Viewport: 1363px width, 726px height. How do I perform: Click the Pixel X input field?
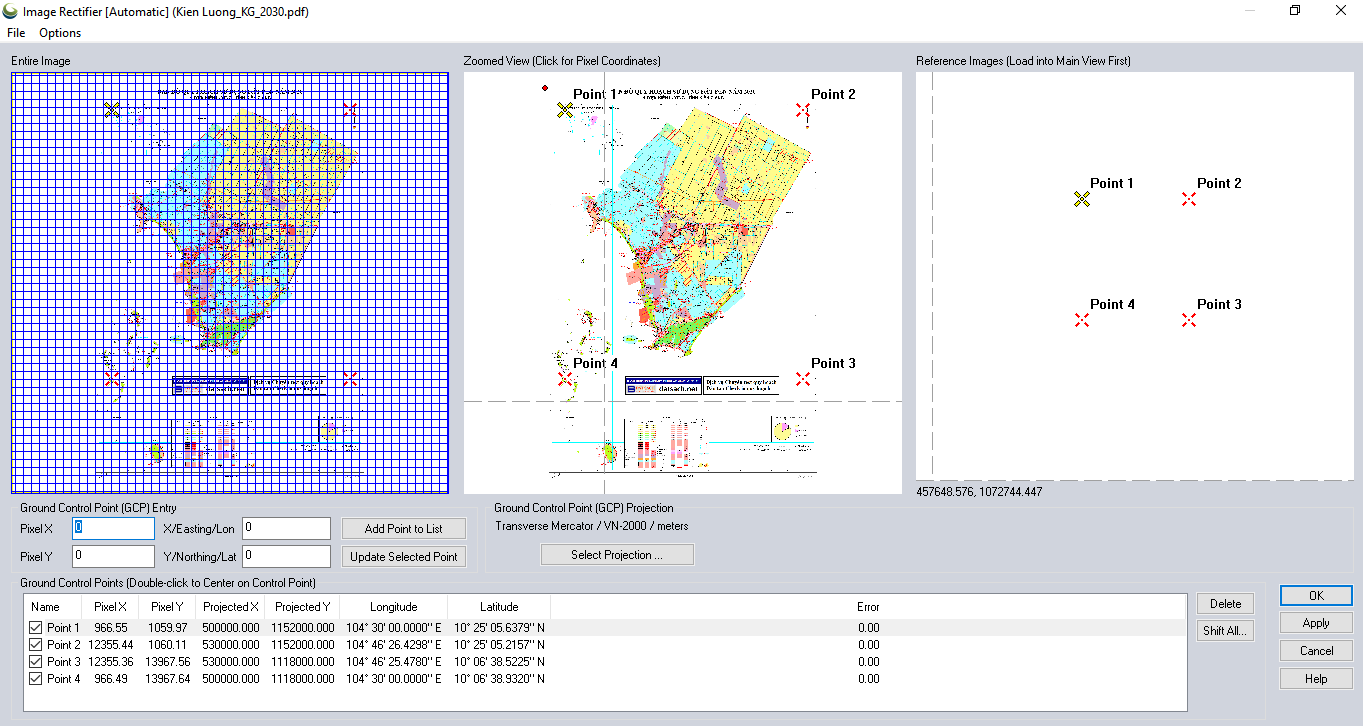click(x=113, y=528)
